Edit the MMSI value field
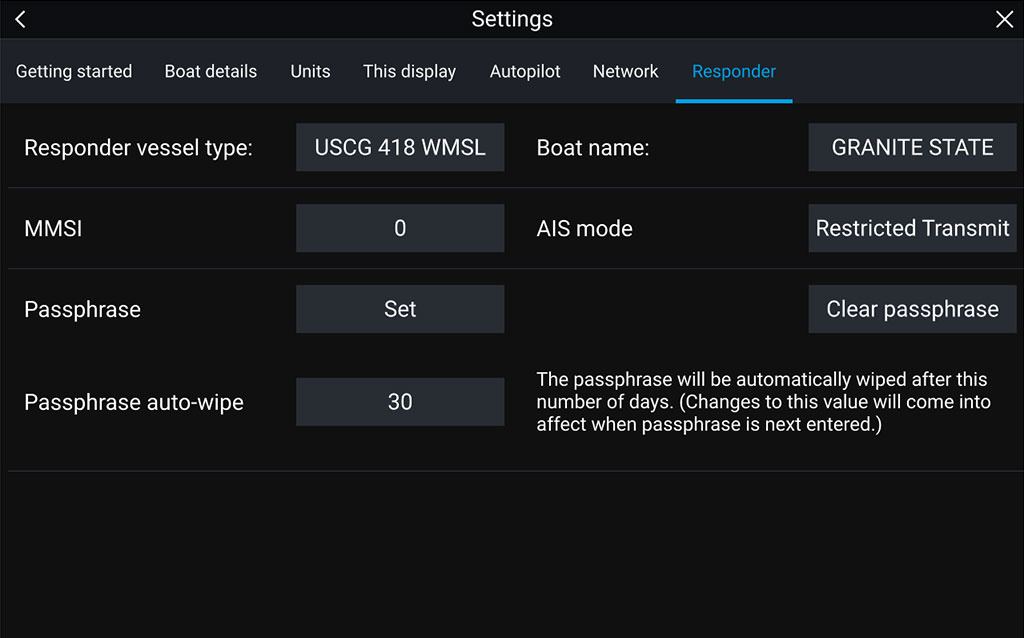Screen dimensions: 1024x638 [400, 228]
